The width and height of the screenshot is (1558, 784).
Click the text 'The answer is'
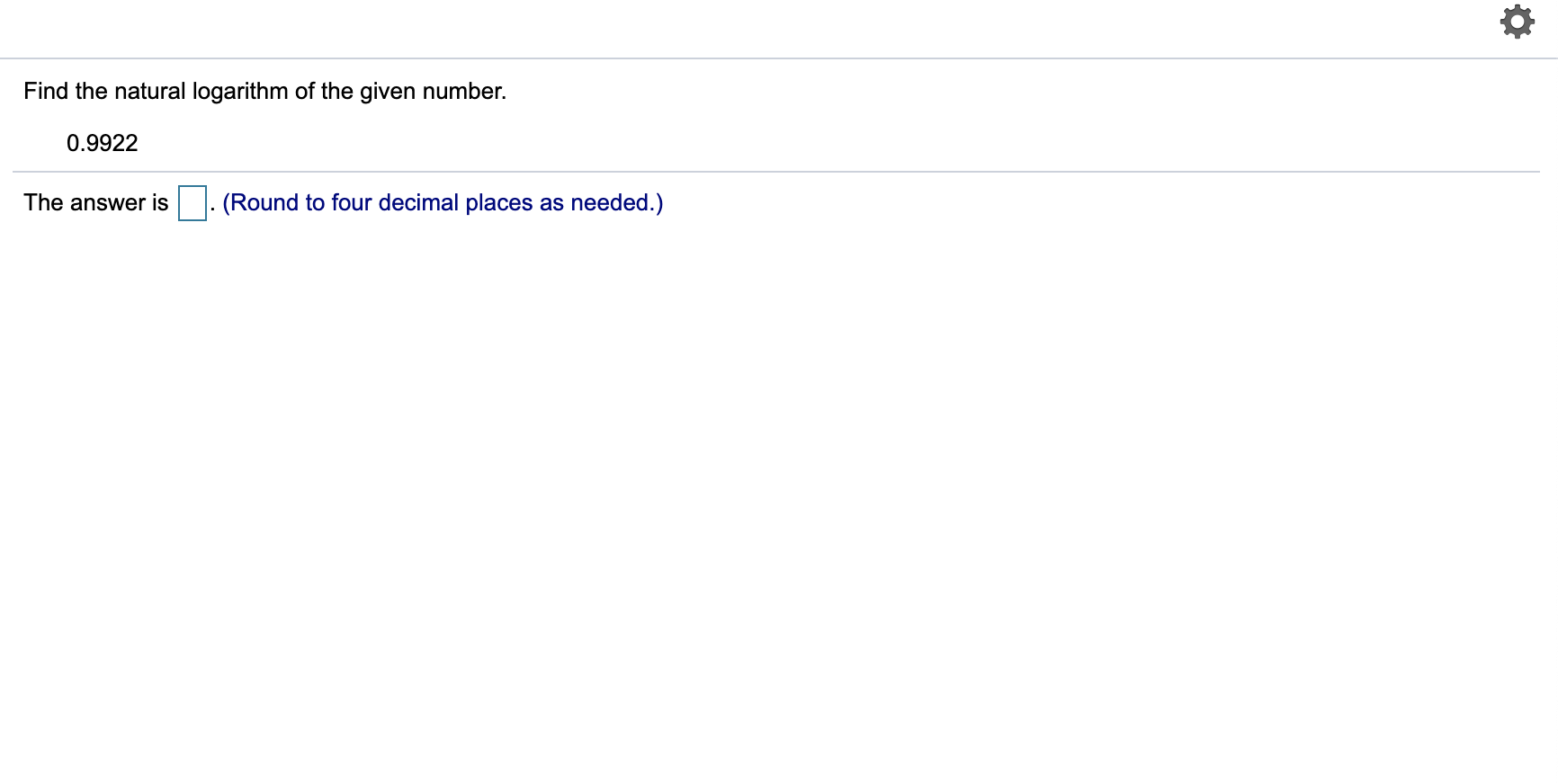(94, 202)
